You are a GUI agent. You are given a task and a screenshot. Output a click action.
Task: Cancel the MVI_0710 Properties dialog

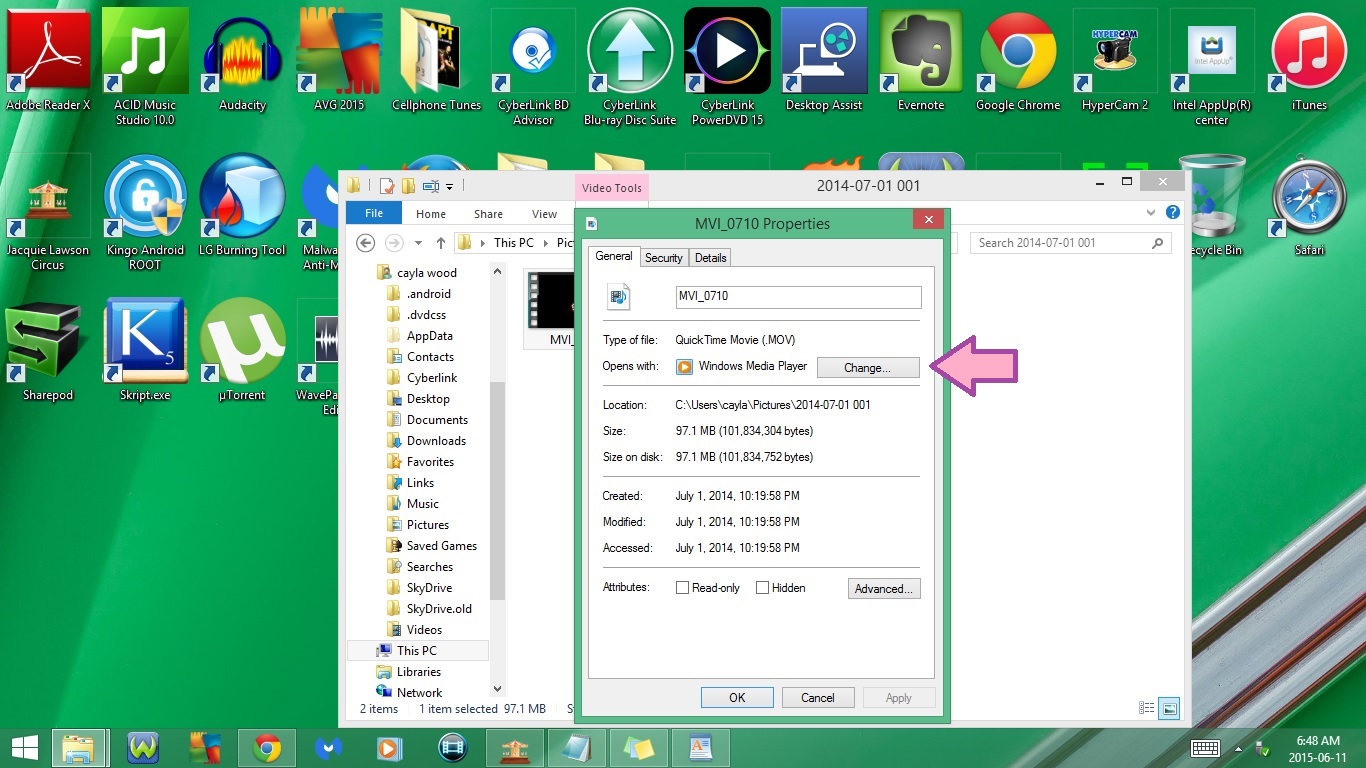coord(818,697)
